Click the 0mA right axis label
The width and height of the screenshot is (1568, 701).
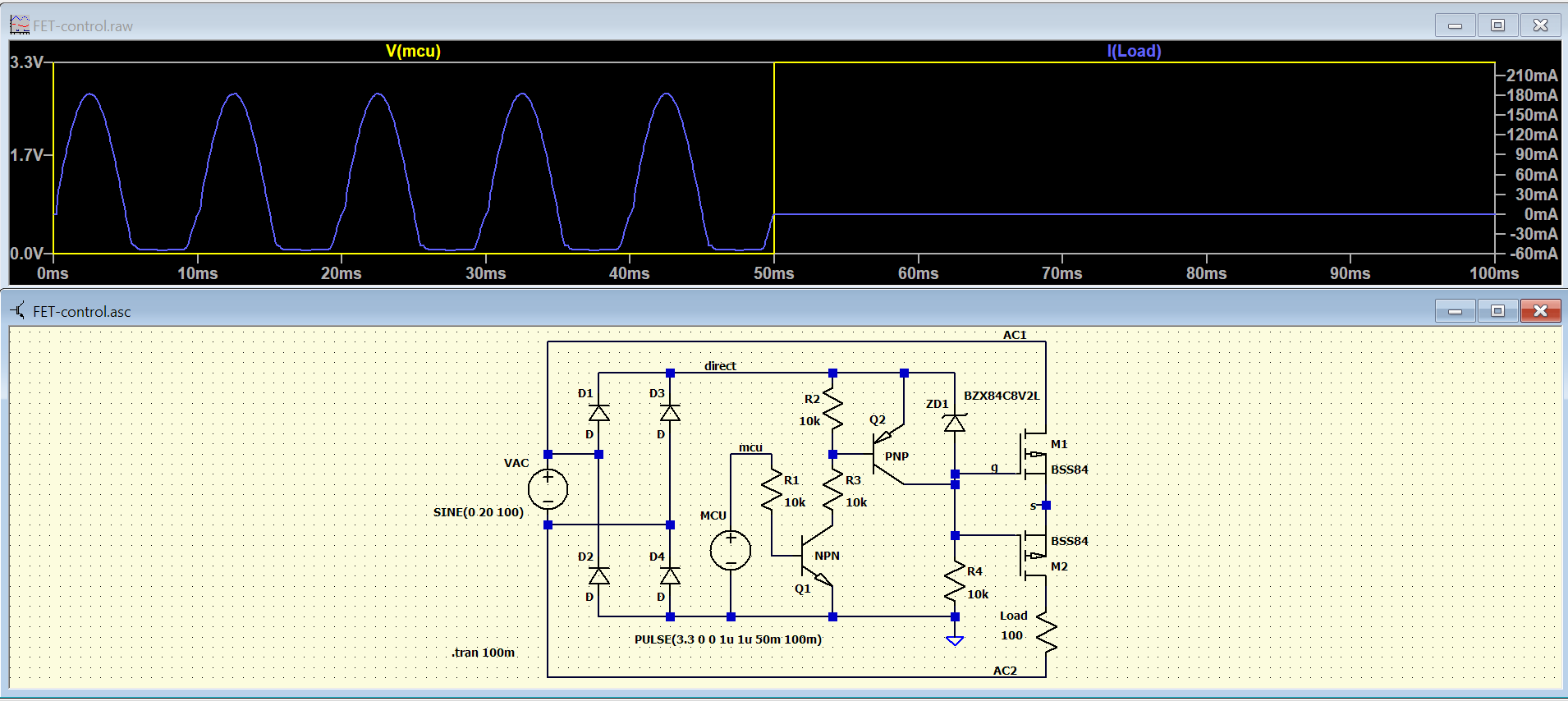click(1541, 214)
